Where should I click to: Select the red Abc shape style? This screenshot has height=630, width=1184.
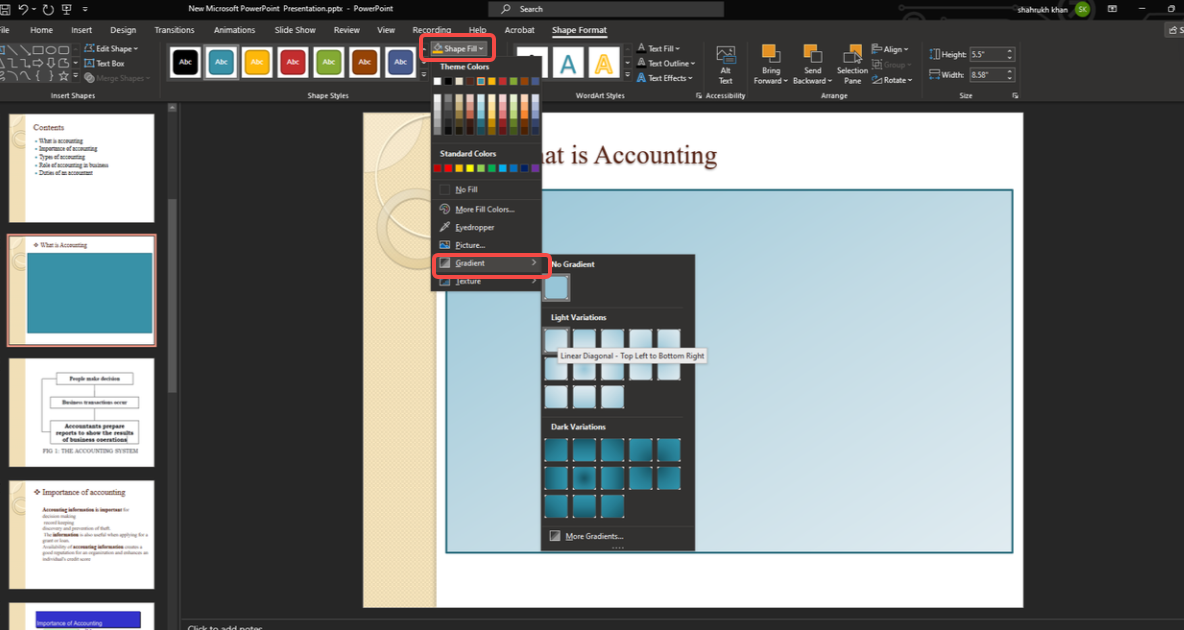tap(293, 62)
